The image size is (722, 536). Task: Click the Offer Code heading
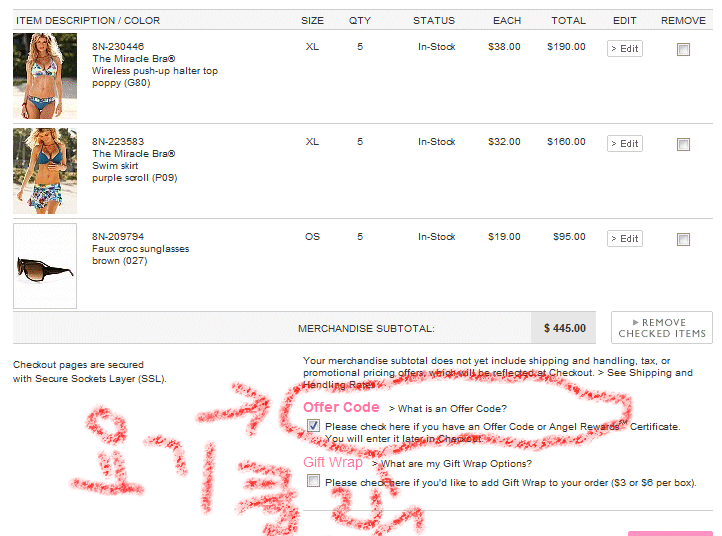[341, 407]
